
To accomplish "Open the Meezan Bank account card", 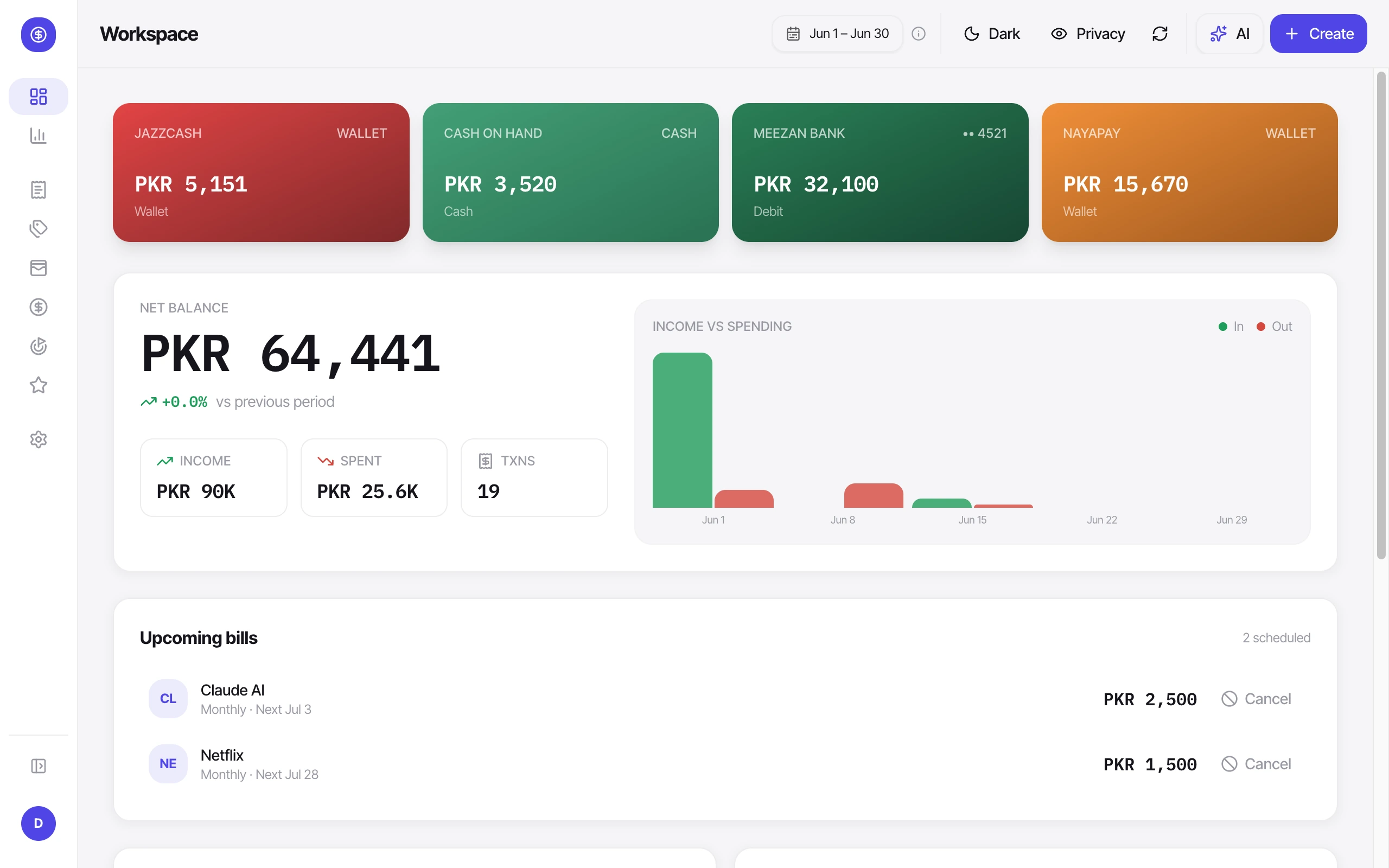I will pyautogui.click(x=880, y=172).
